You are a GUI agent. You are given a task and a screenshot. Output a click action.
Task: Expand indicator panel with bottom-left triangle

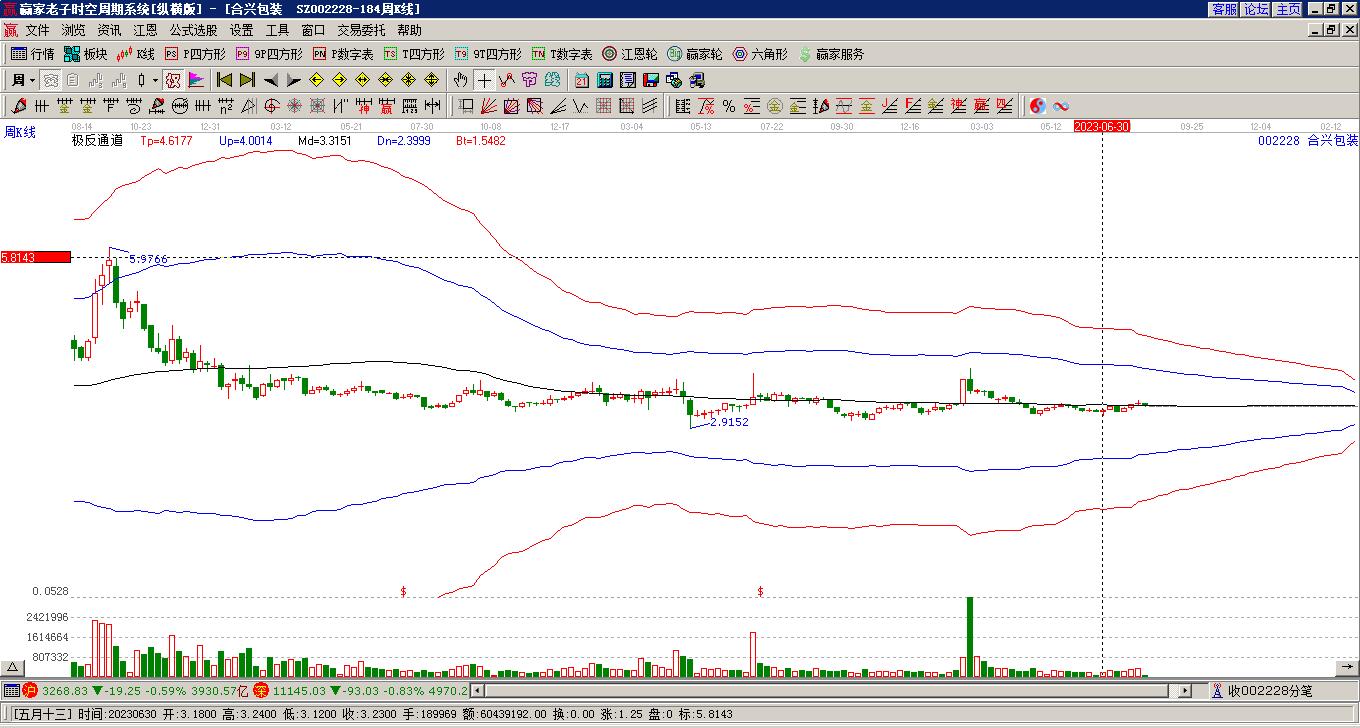tap(13, 667)
